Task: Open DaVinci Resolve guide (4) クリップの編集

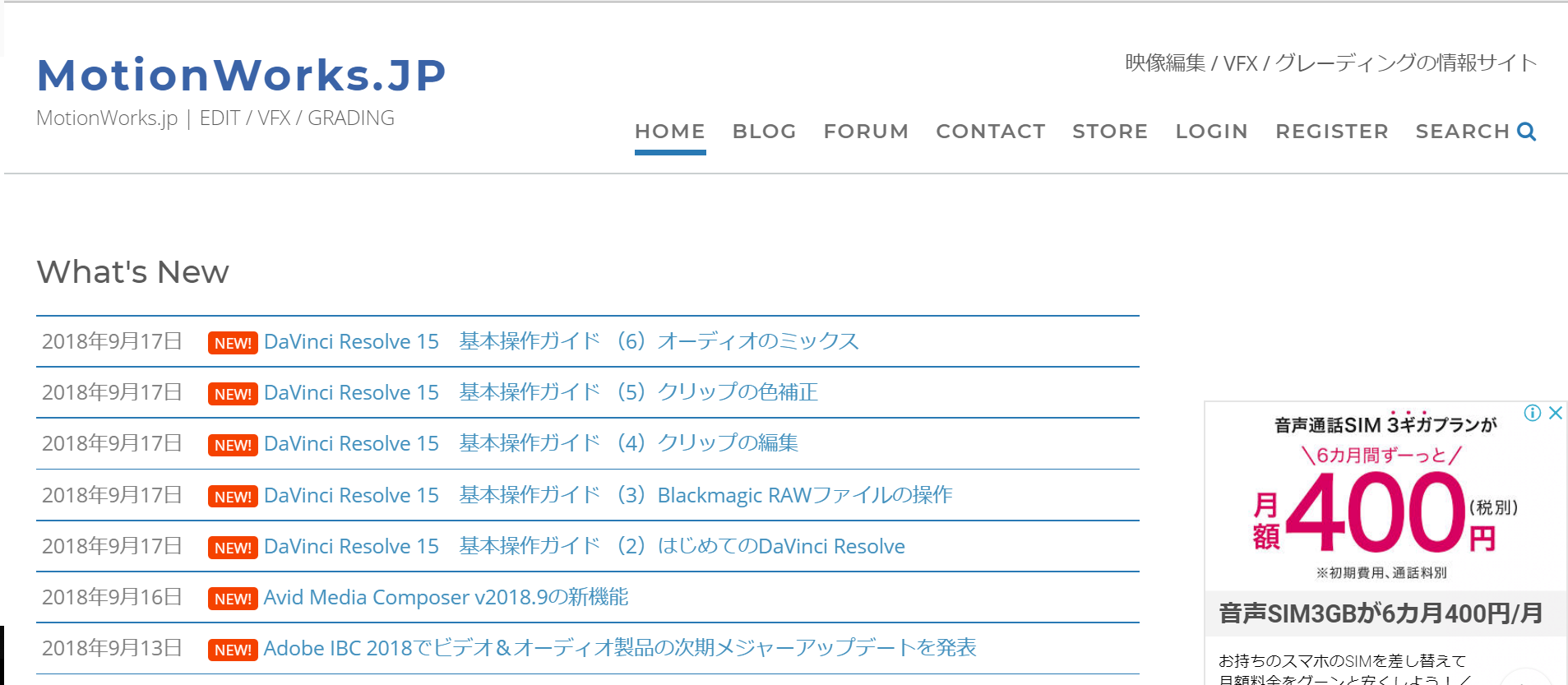Action: point(530,443)
